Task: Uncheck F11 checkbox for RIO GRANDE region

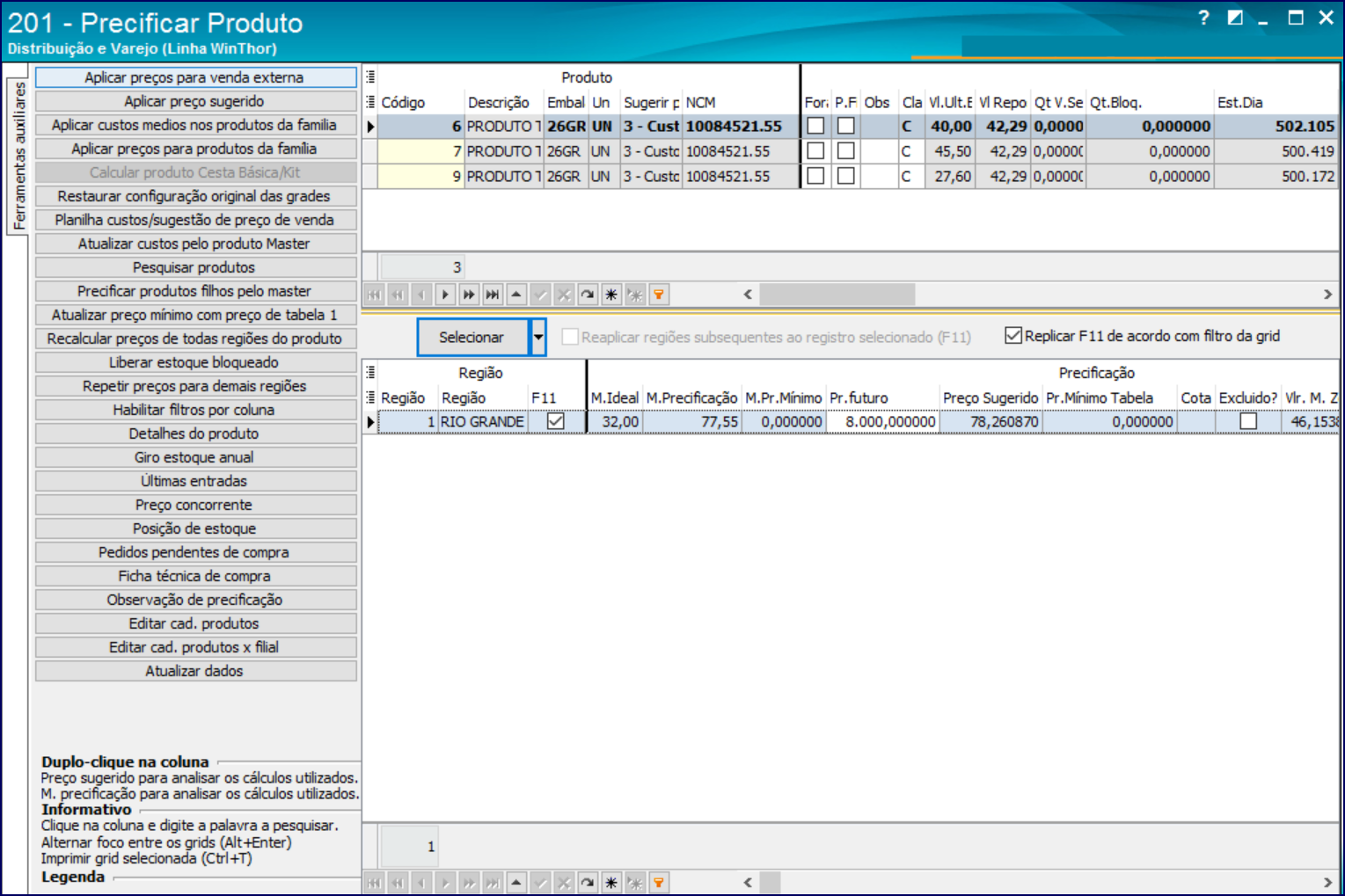Action: (x=556, y=421)
